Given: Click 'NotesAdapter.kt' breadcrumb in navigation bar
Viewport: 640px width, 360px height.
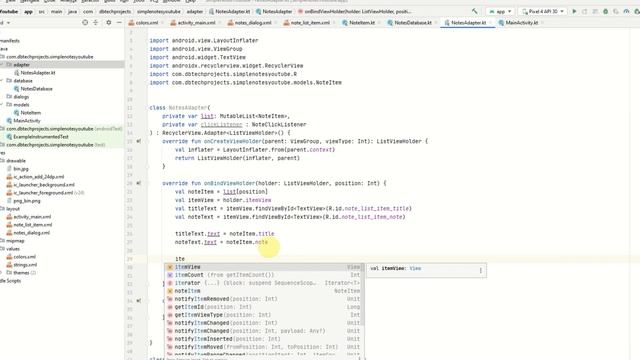Looking at the screenshot, I should click(229, 11).
